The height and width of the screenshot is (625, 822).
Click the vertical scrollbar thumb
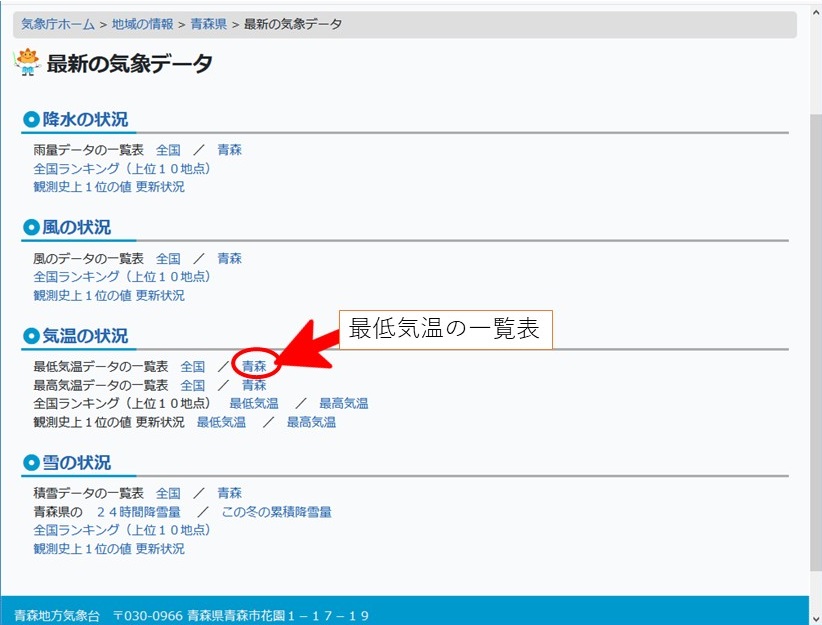[816, 342]
